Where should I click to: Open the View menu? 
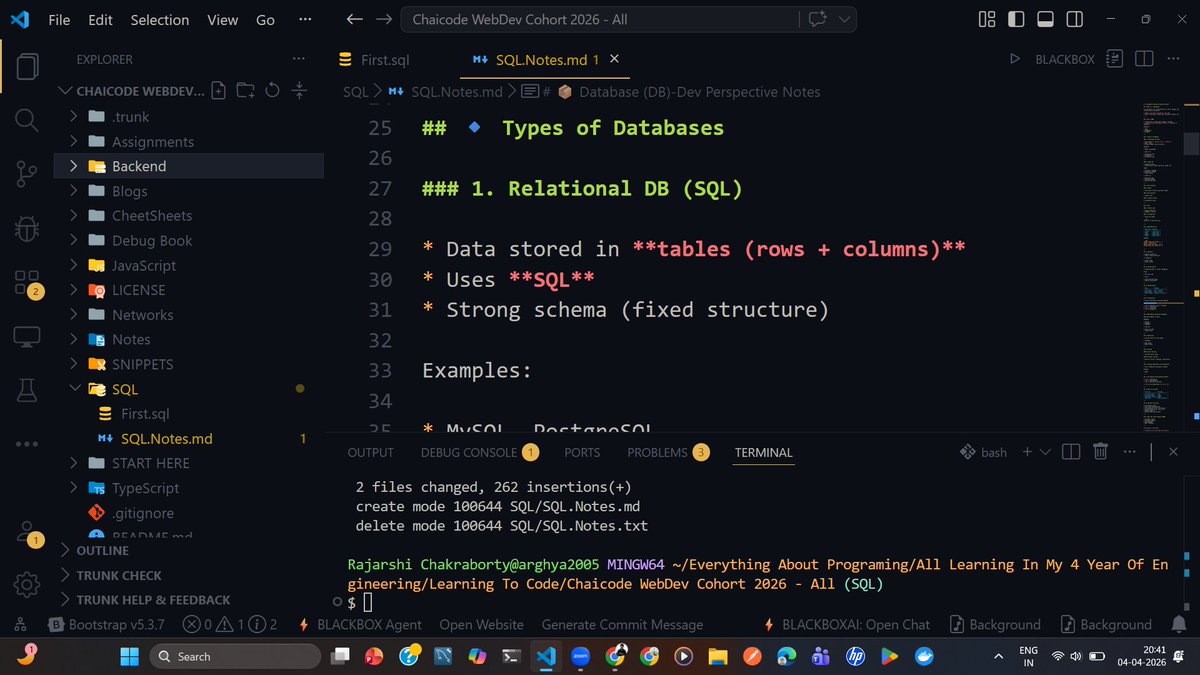coord(222,19)
